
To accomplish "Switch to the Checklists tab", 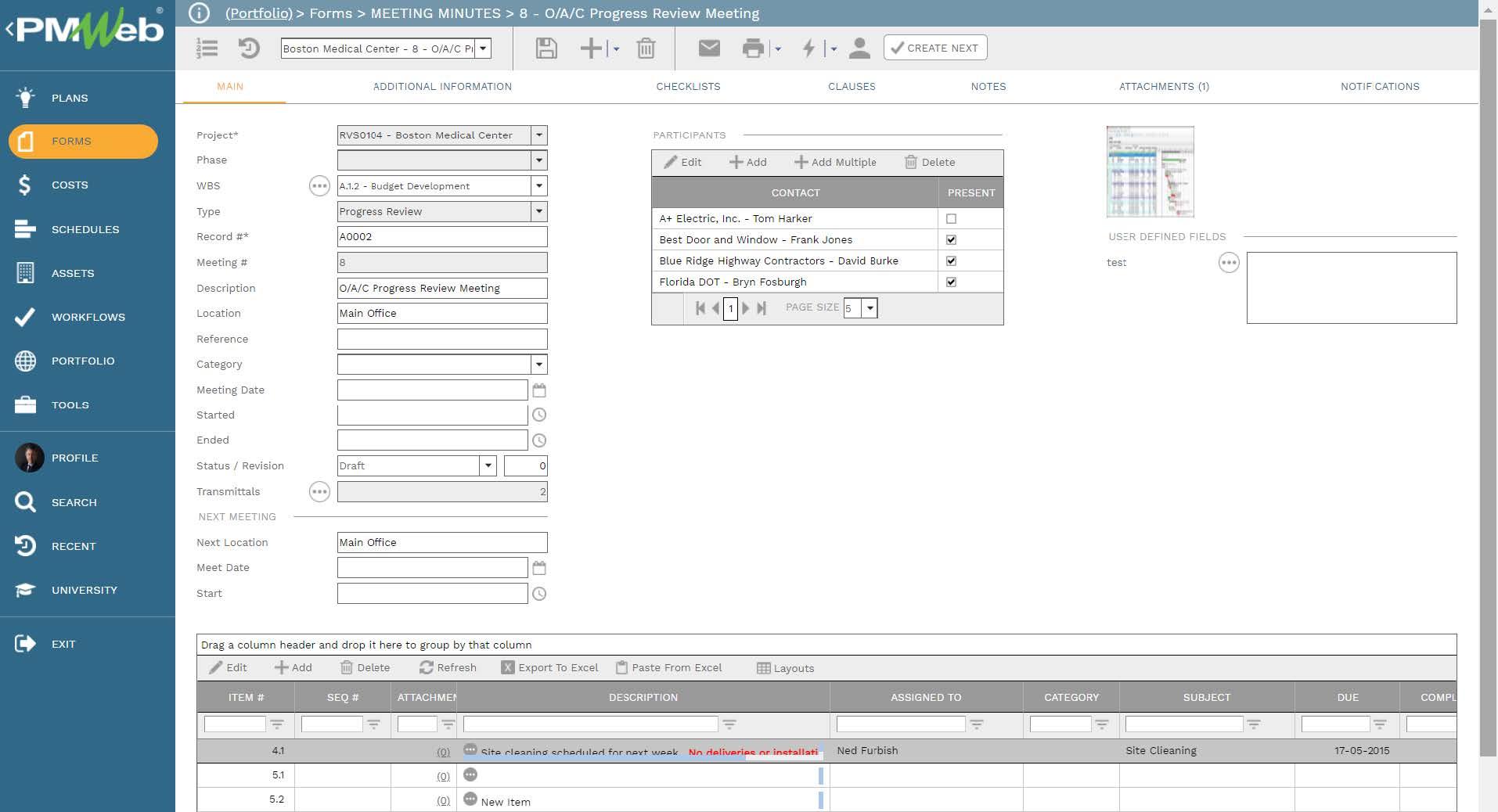I will (x=688, y=87).
